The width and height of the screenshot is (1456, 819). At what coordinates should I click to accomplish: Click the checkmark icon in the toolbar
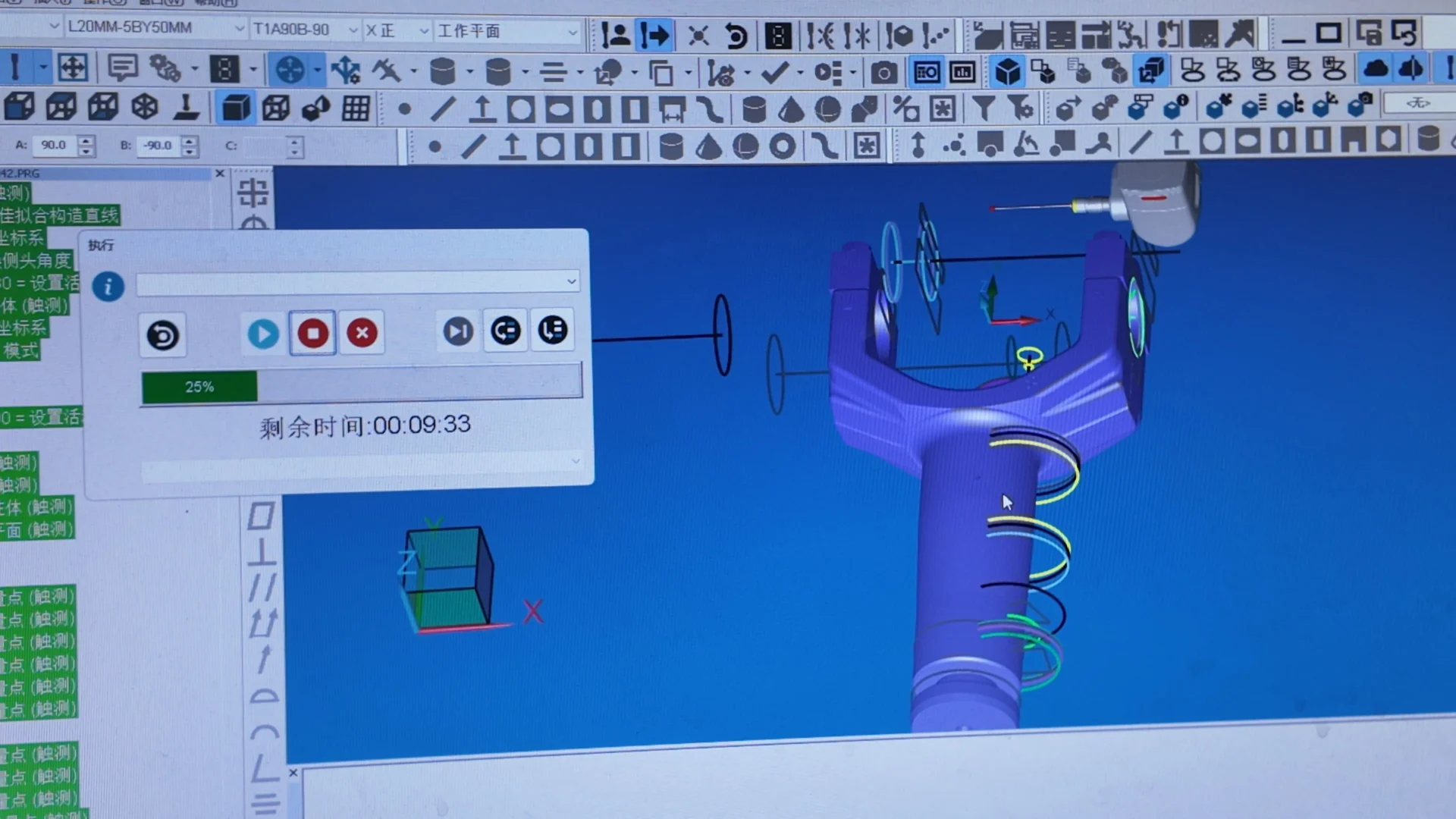tap(774, 73)
